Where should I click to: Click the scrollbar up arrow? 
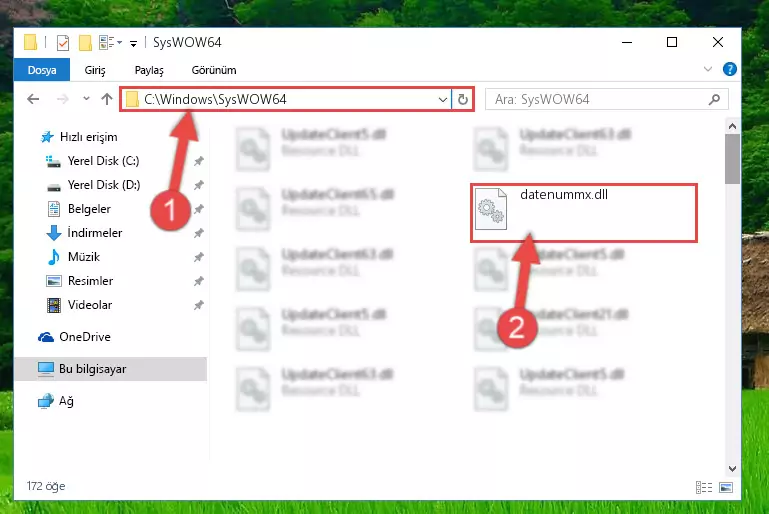732,127
